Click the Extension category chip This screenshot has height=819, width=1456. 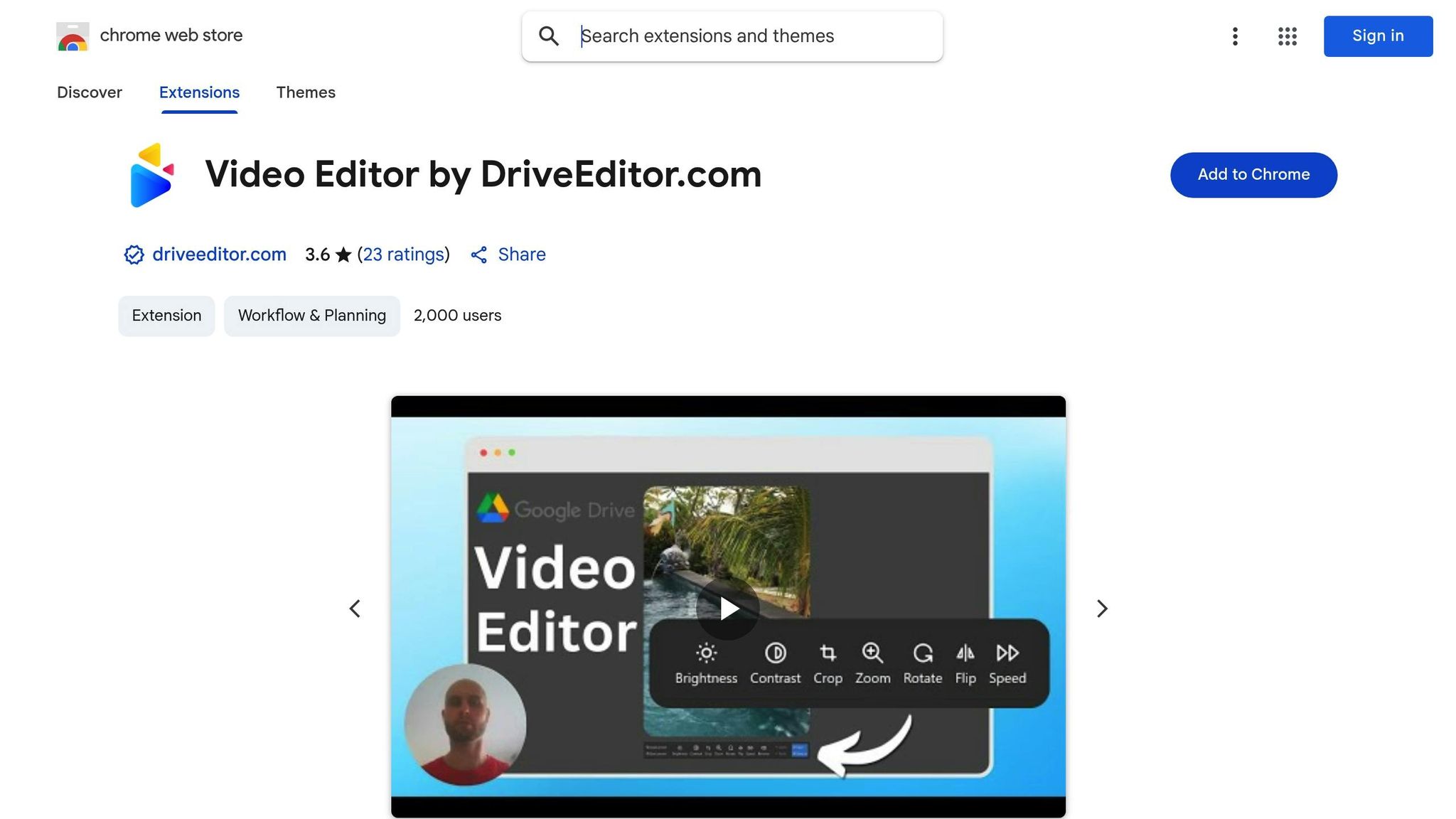click(x=166, y=316)
